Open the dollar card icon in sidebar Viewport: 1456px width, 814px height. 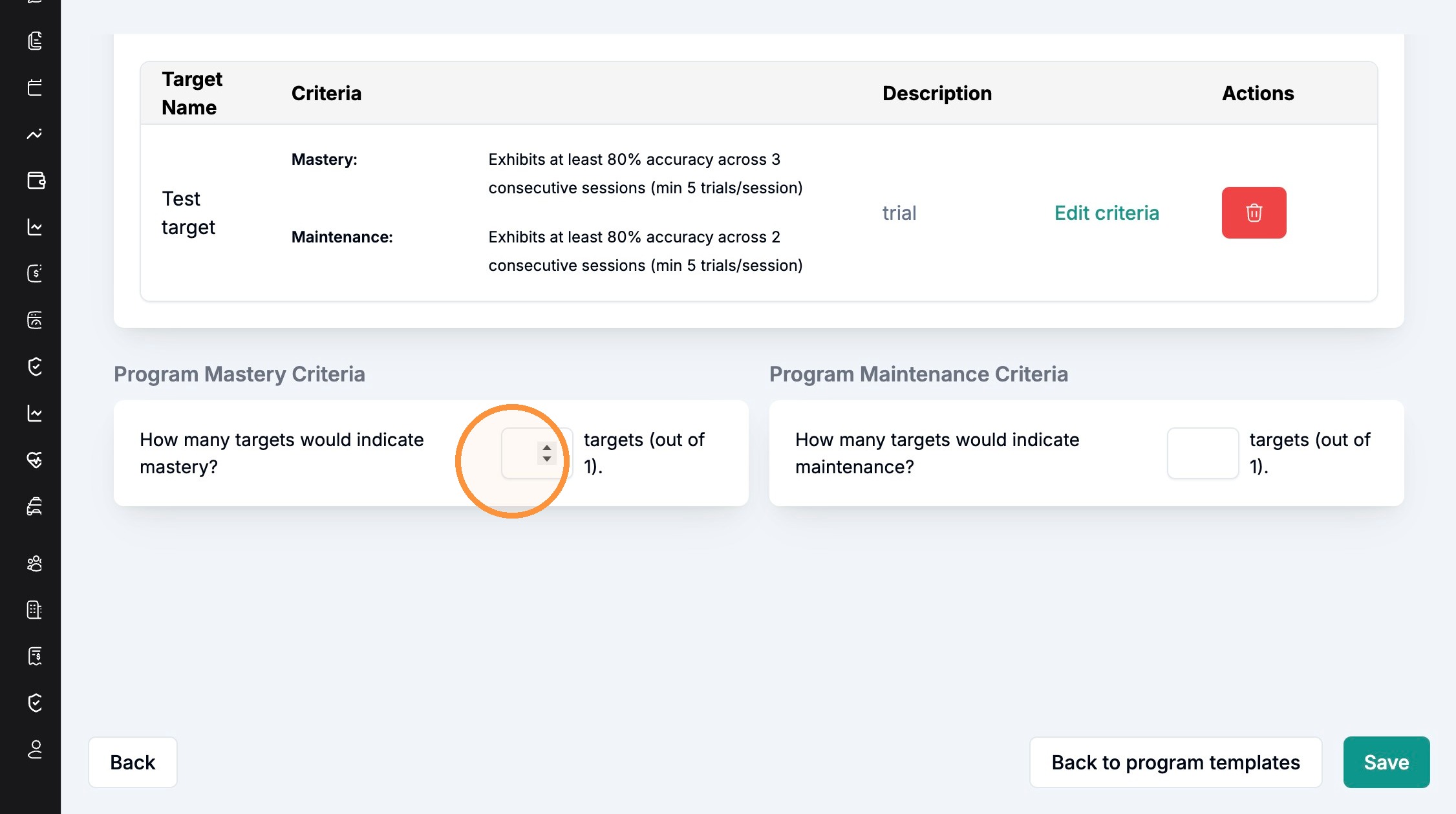(35, 273)
